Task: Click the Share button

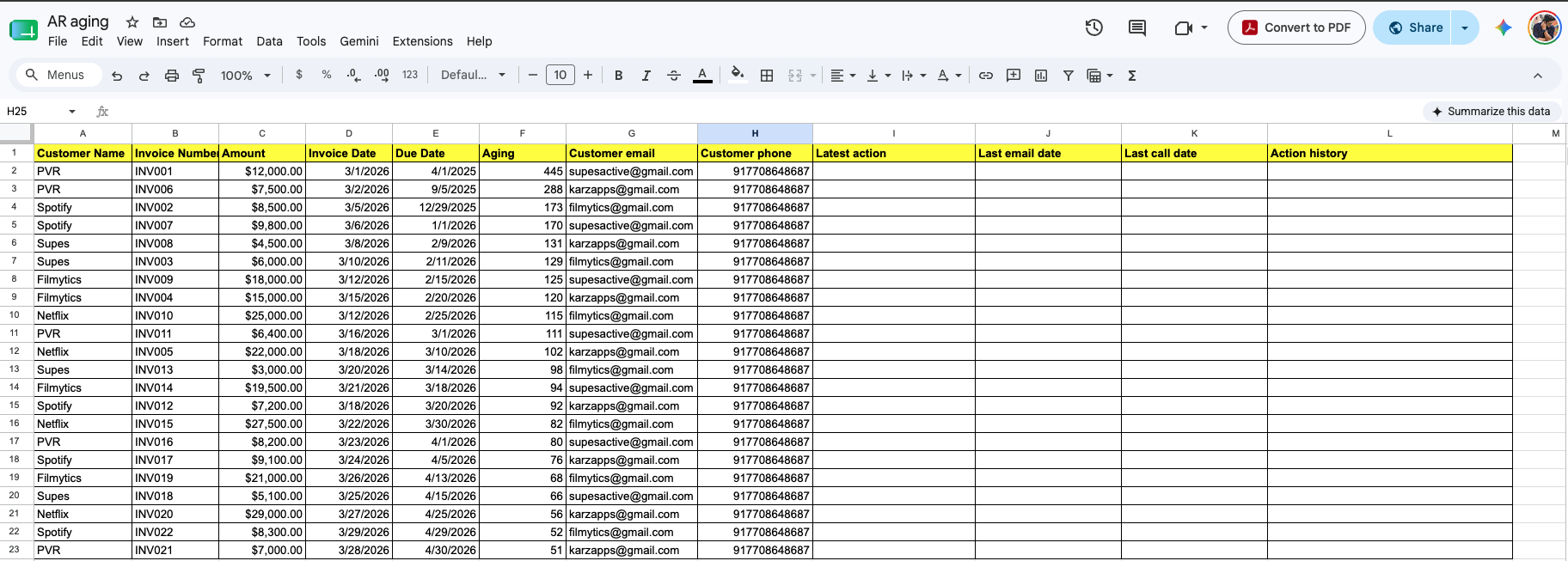Action: (1412, 27)
